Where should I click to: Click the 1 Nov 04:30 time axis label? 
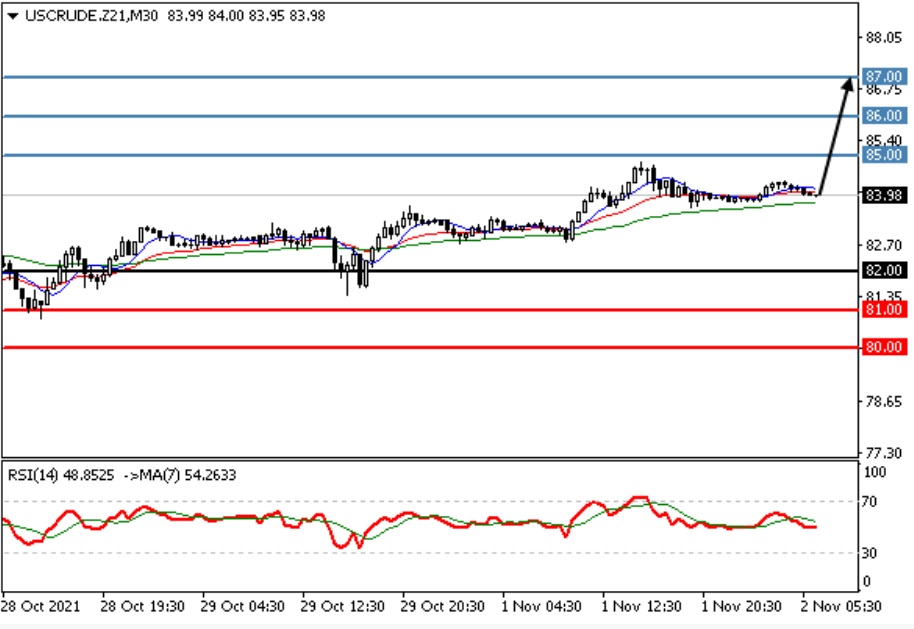tap(541, 607)
